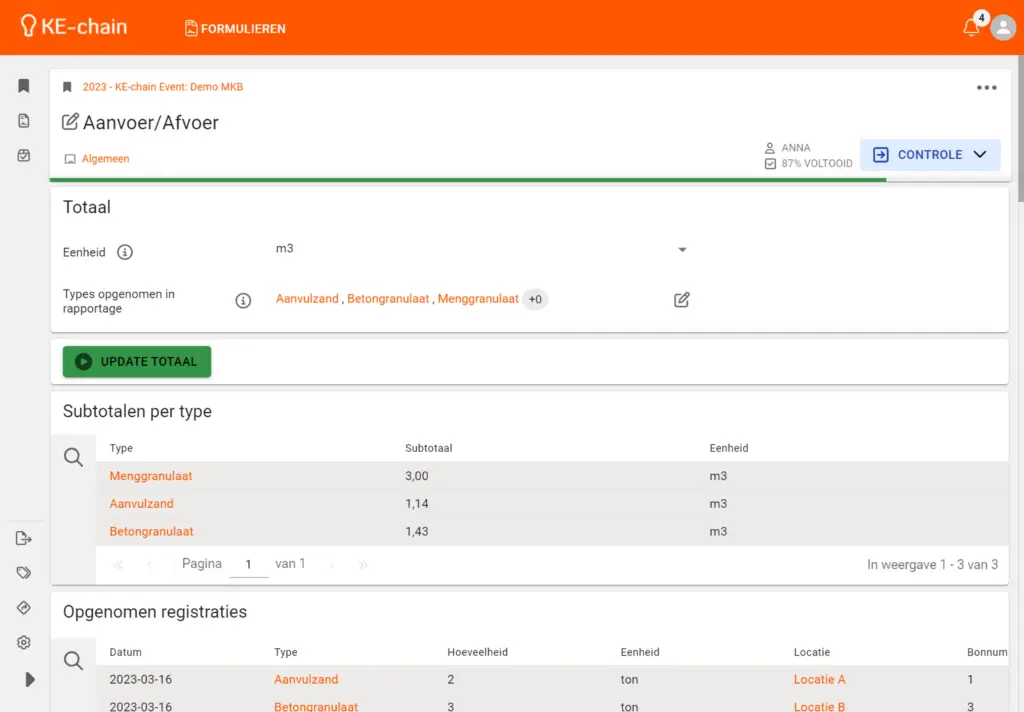Click the green completion progress bar

[468, 180]
